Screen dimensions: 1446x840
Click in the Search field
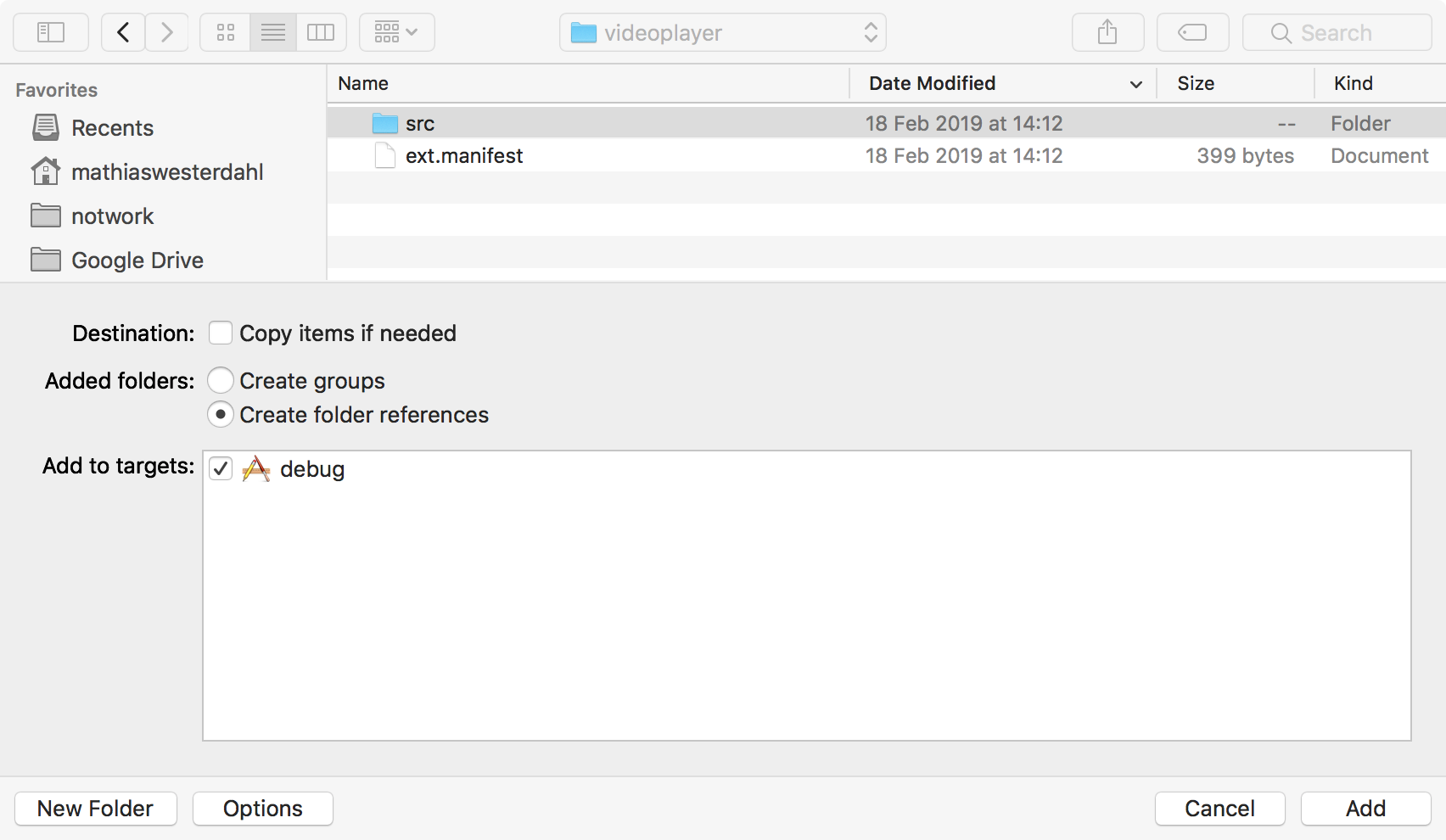click(x=1337, y=33)
